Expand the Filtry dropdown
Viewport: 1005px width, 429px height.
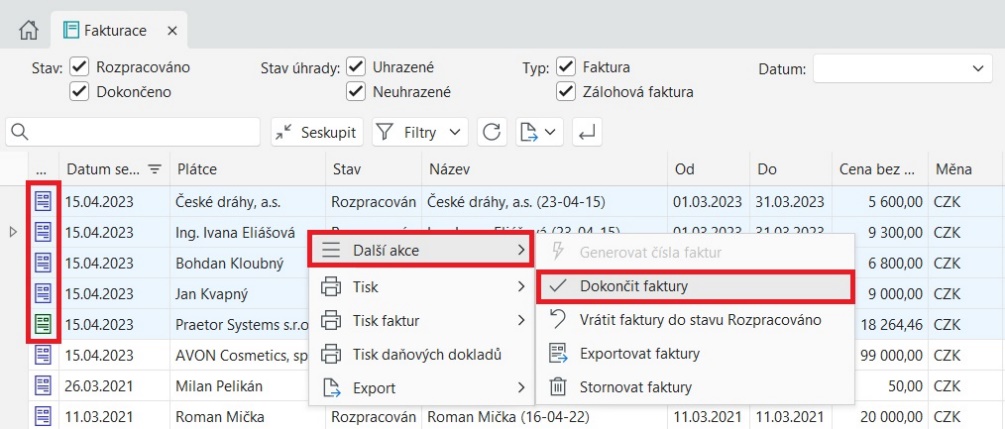[420, 131]
